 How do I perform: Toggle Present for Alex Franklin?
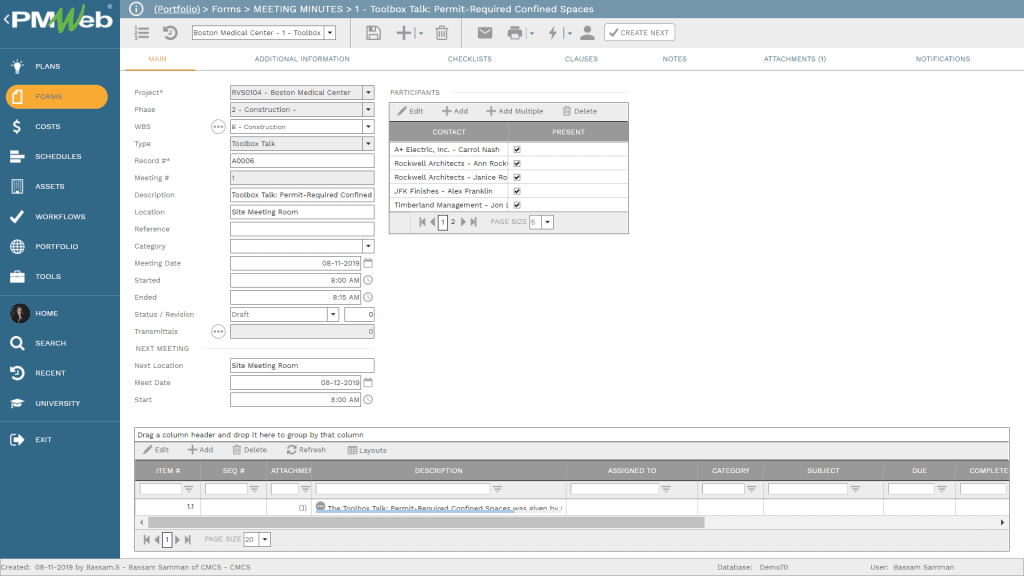[x=517, y=191]
